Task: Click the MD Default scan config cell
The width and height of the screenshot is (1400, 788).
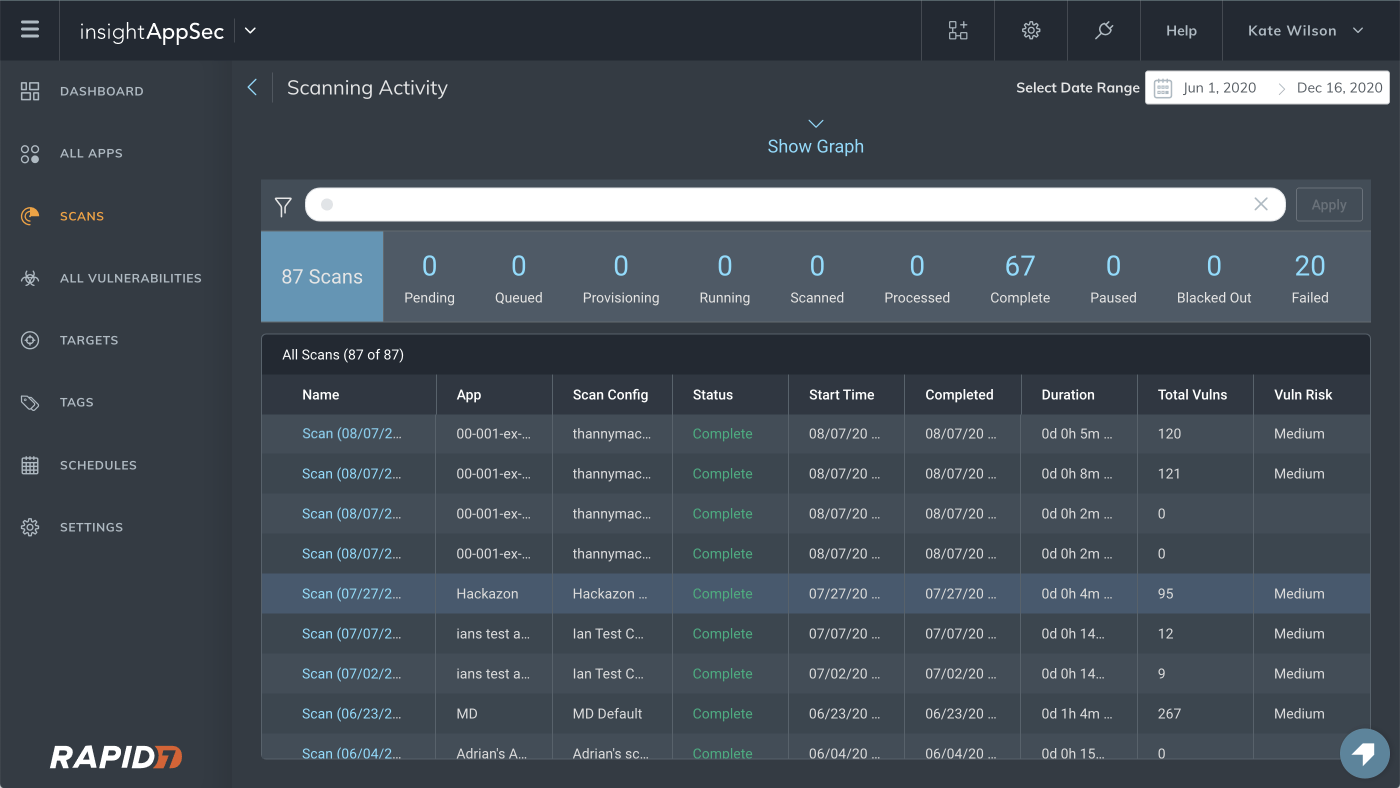Action: (x=608, y=714)
